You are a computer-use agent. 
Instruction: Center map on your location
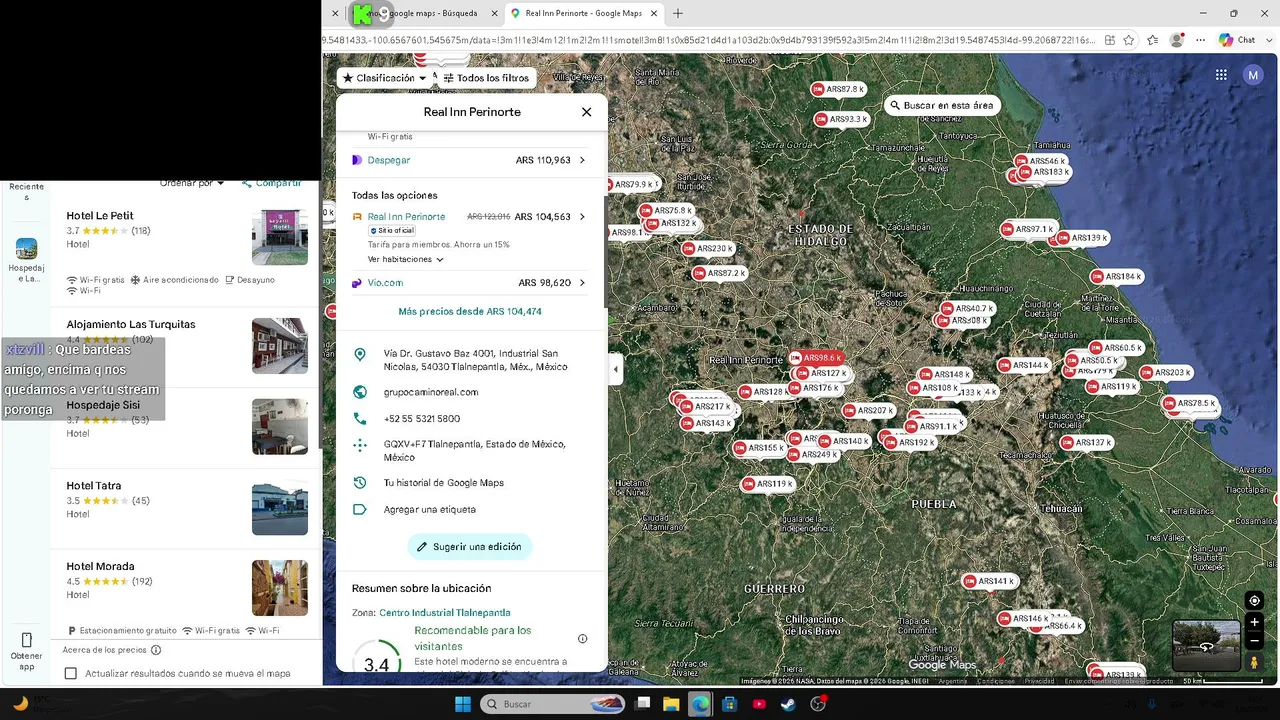pyautogui.click(x=1254, y=601)
